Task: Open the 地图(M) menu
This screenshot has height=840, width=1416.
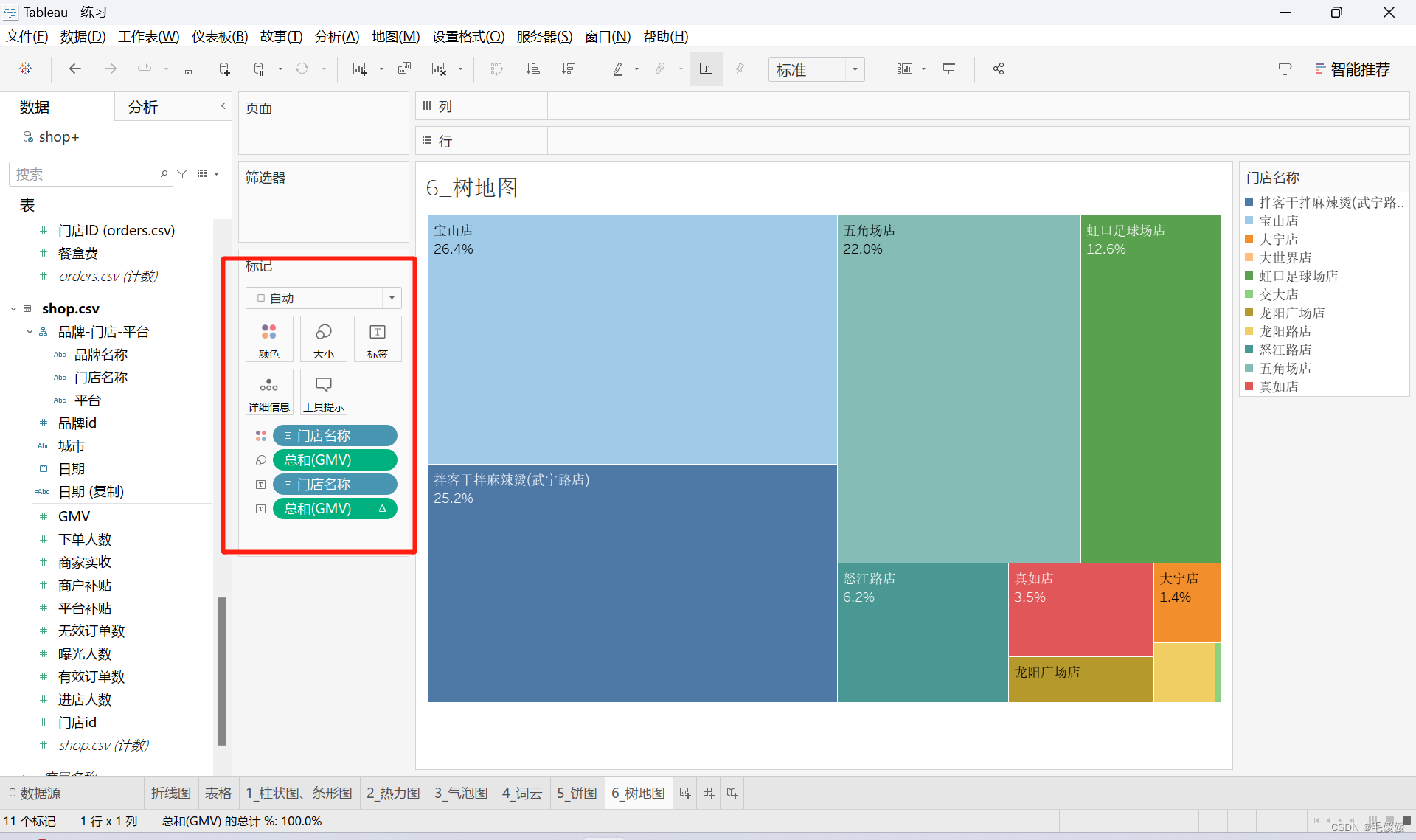Action: (x=395, y=36)
